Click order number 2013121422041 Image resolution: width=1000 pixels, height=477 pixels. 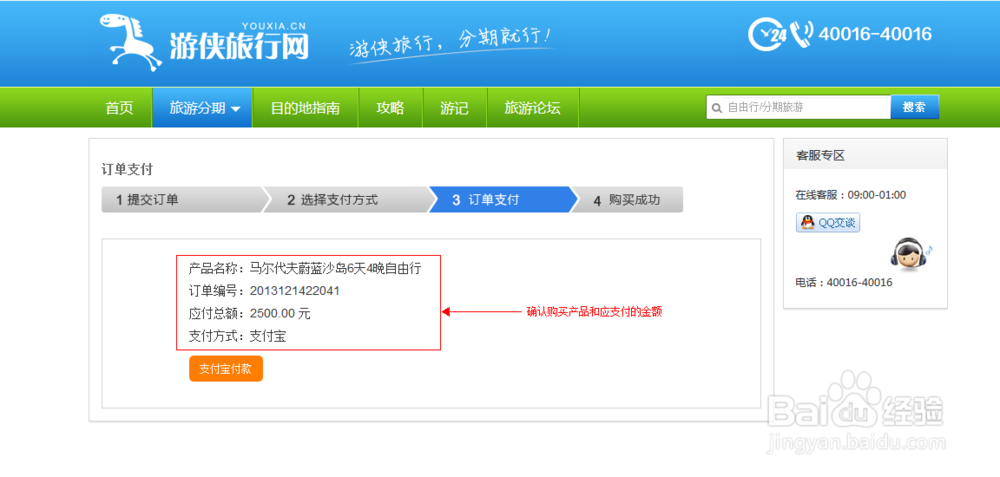click(x=295, y=291)
